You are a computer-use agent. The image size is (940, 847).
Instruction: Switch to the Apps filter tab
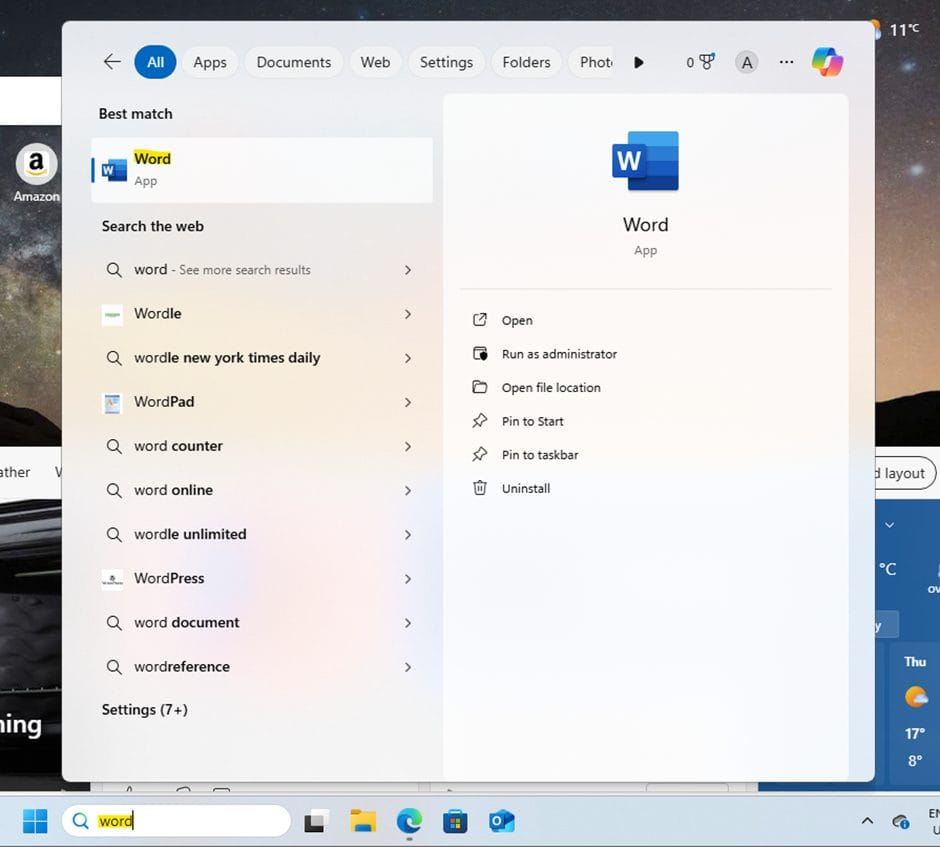pyautogui.click(x=210, y=62)
